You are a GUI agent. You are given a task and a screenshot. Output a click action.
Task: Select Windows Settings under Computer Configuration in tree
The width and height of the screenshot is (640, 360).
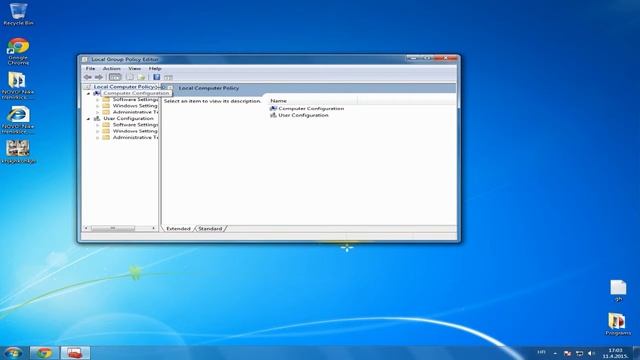click(135, 106)
